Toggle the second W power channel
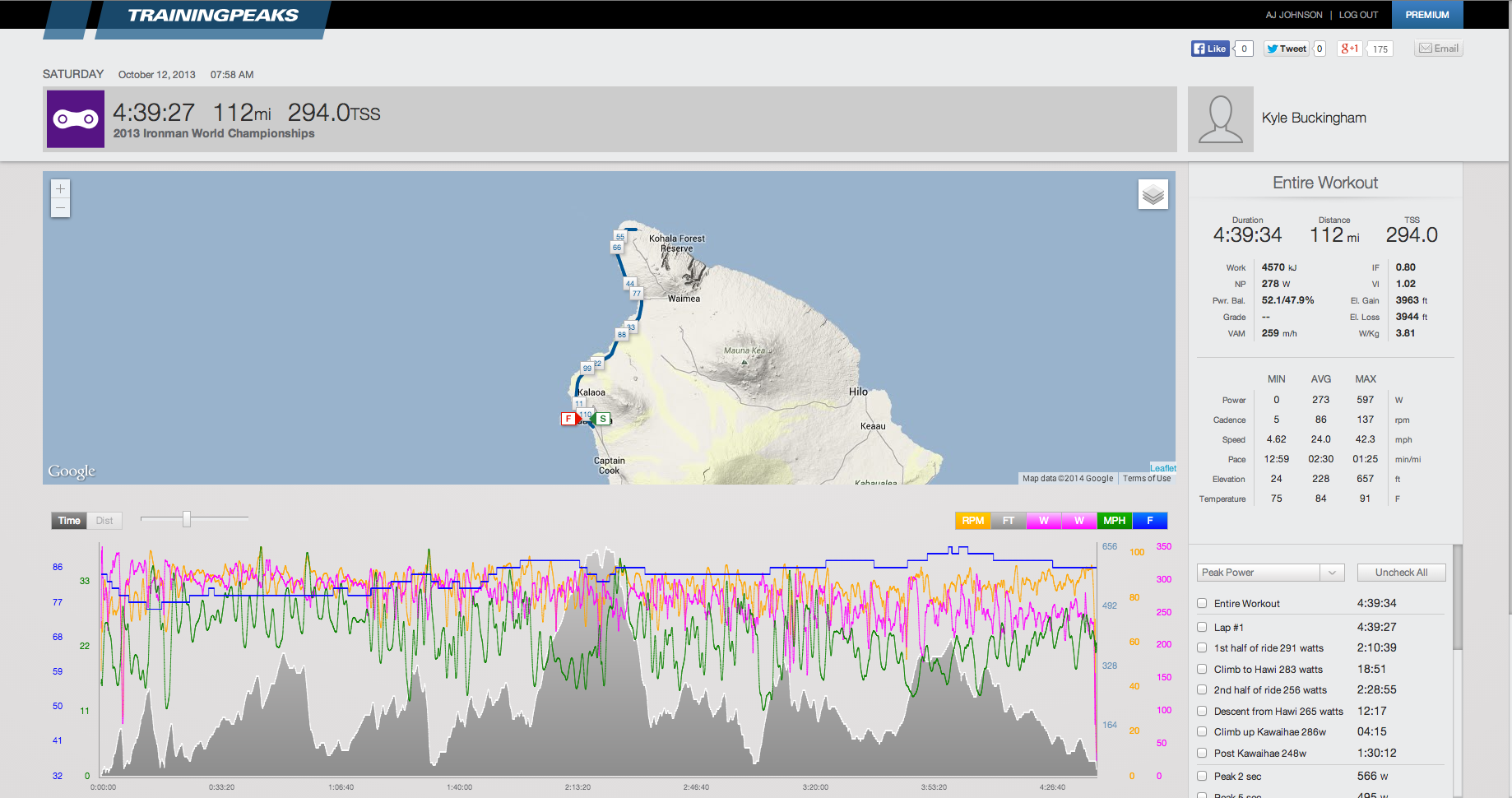Viewport: 1512px width, 798px height. coord(1079,521)
